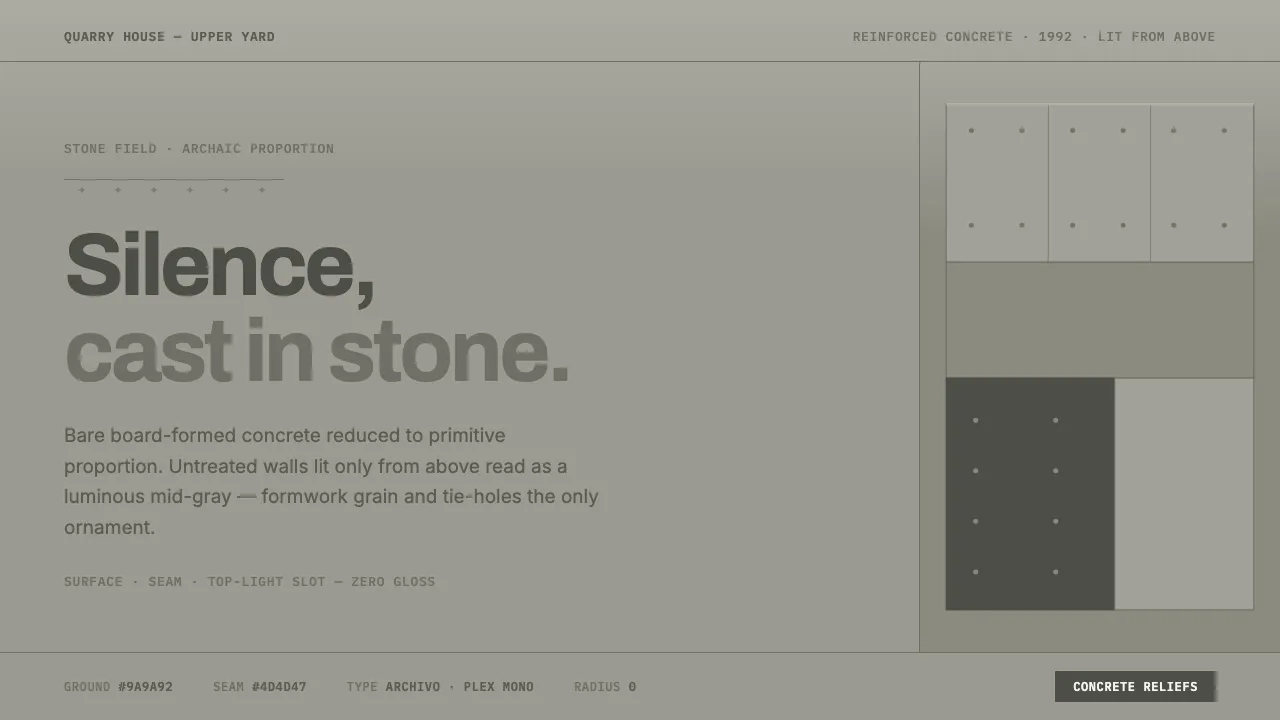This screenshot has height=720, width=1280.
Task: Click the paragraph starting 'Bare board-formed concrete'
Action: (331, 481)
